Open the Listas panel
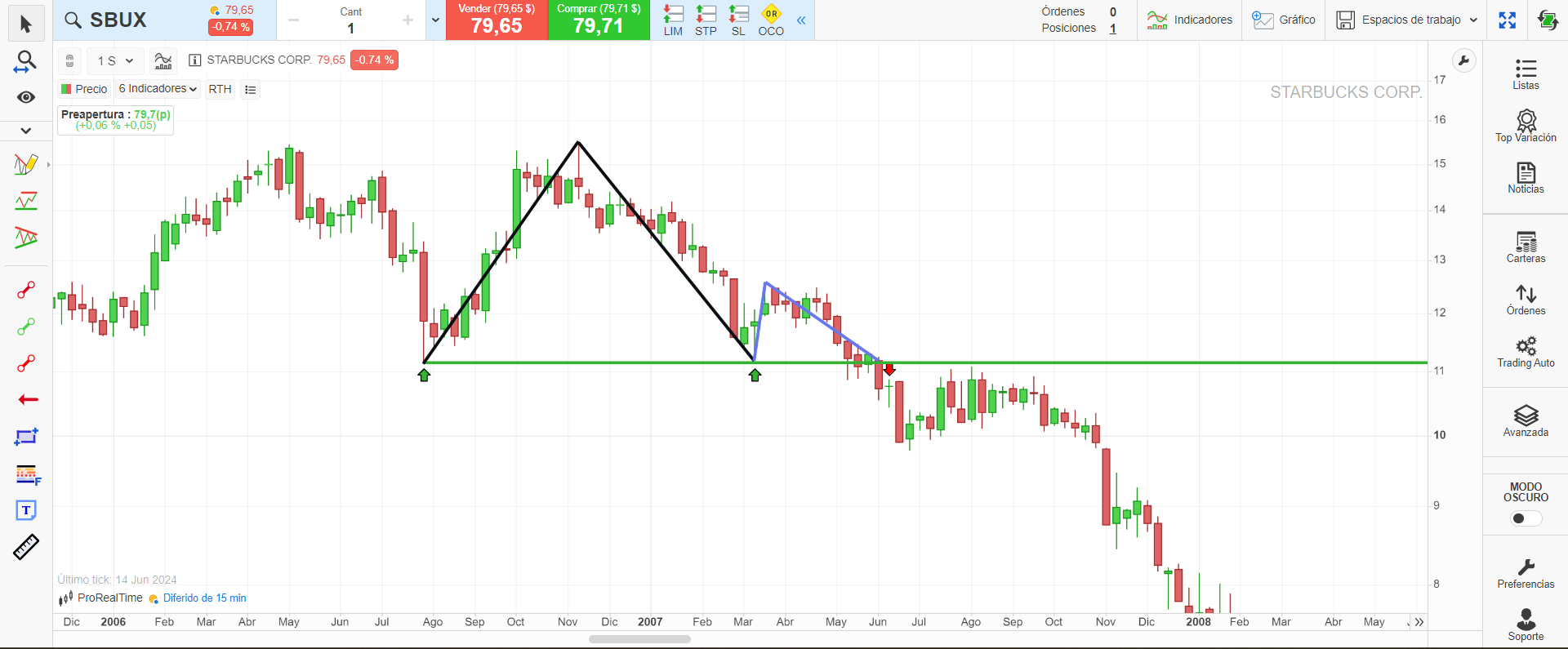 (x=1526, y=73)
